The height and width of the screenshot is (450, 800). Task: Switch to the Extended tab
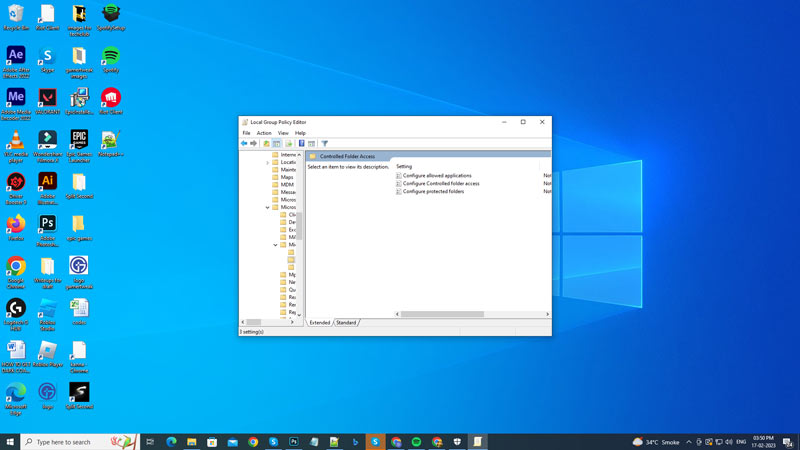pyautogui.click(x=320, y=323)
